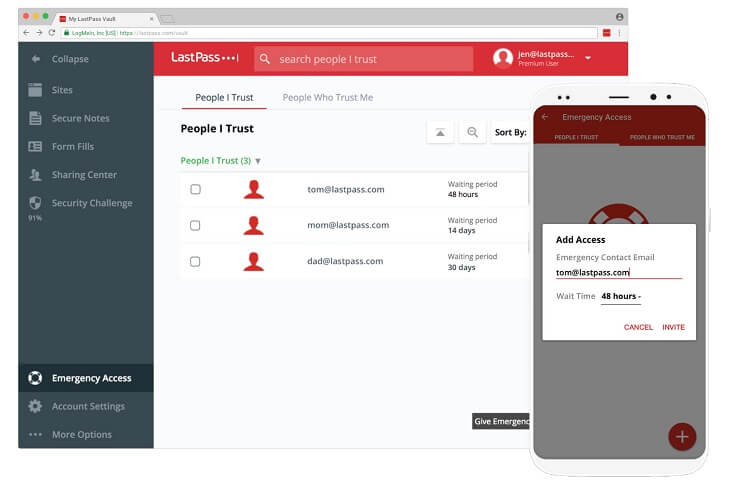Click the mom@lastpass.com email text
The width and height of the screenshot is (729, 500).
[x=348, y=225]
